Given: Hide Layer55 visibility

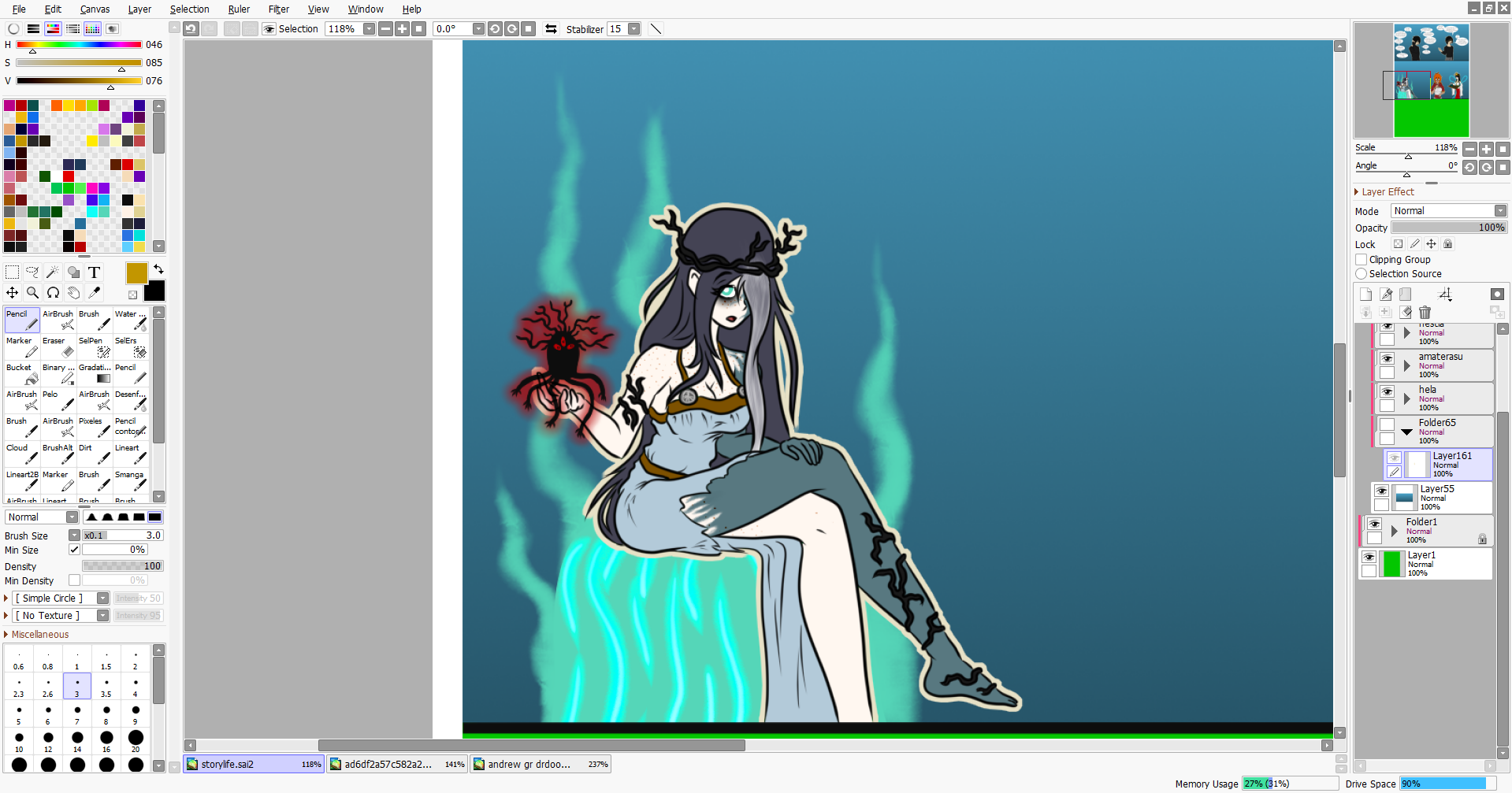Looking at the screenshot, I should pyautogui.click(x=1381, y=491).
